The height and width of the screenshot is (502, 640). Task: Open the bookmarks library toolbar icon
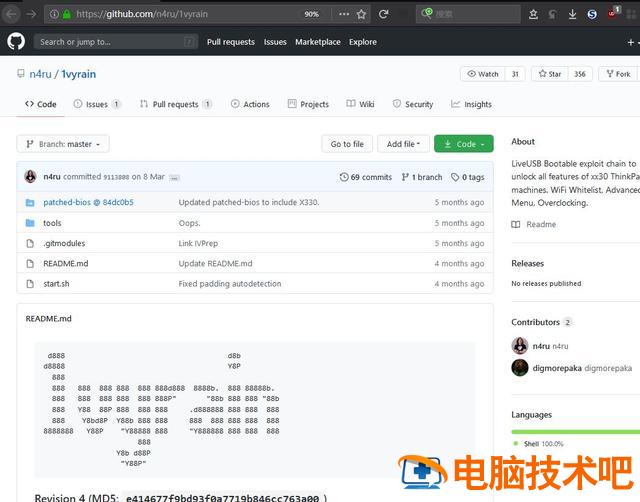click(x=533, y=14)
